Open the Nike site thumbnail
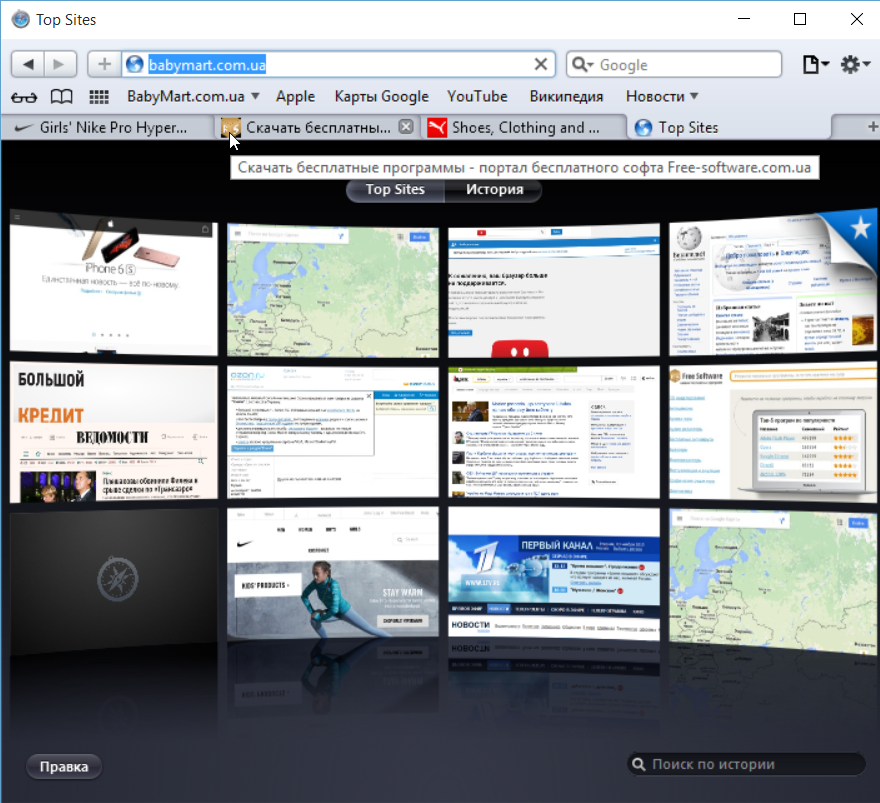The height and width of the screenshot is (803, 880). click(x=333, y=573)
